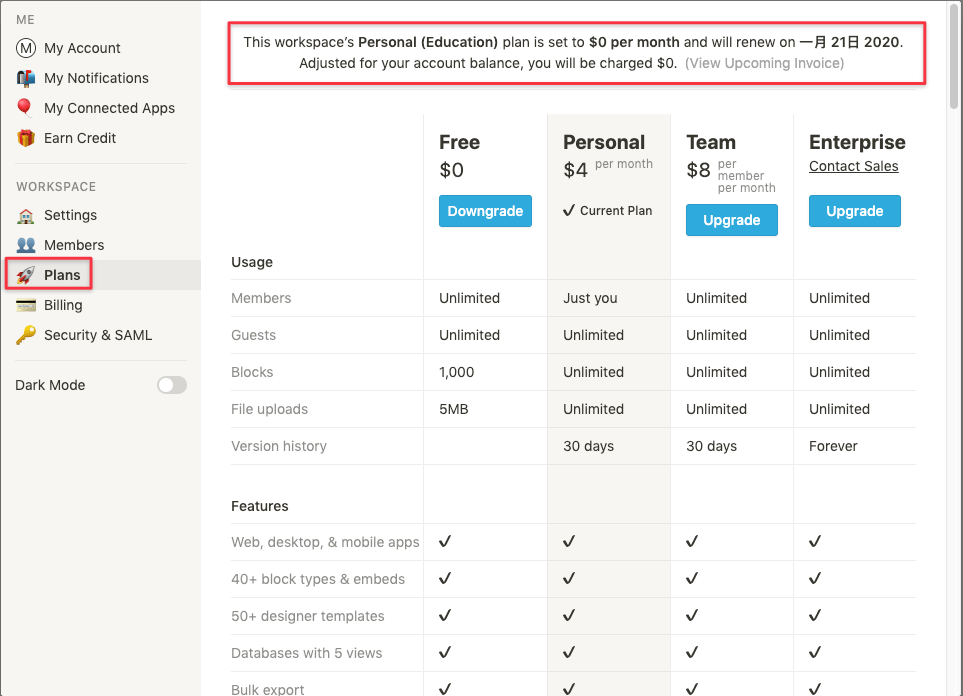Click the vertical scrollbar on the right
963x696 pixels.
pos(955,60)
